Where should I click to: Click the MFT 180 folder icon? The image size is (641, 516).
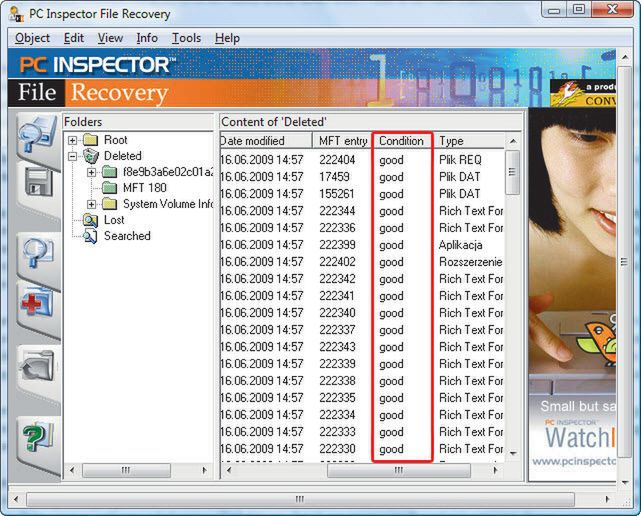click(x=109, y=188)
